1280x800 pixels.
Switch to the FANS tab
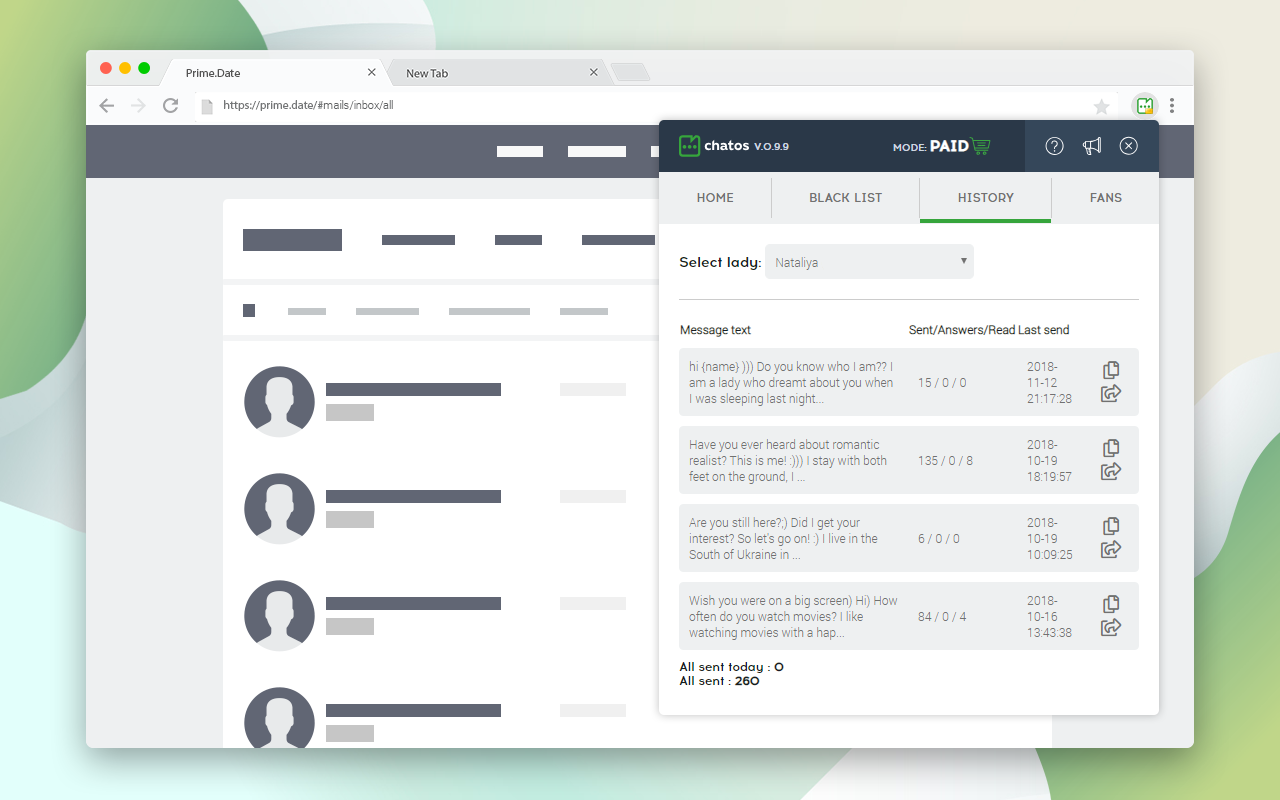(1106, 198)
